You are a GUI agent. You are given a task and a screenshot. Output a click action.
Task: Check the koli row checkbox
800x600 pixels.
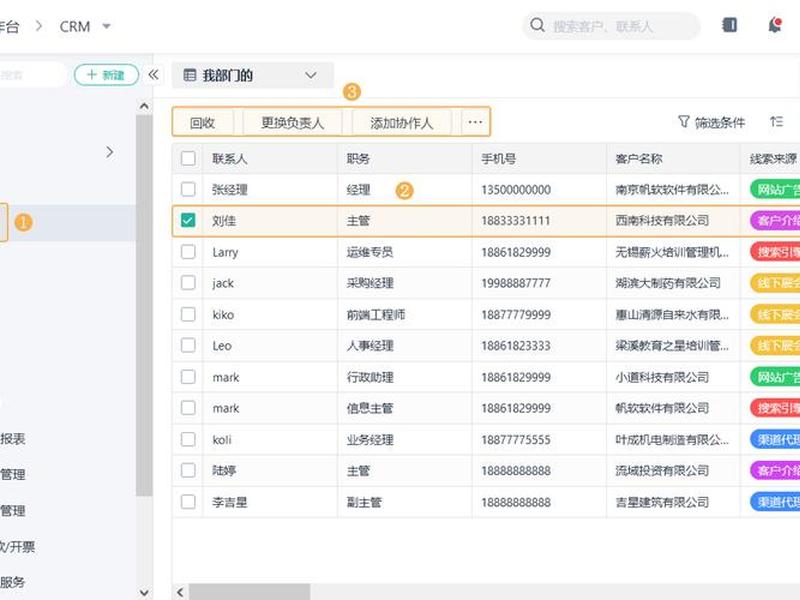188,439
